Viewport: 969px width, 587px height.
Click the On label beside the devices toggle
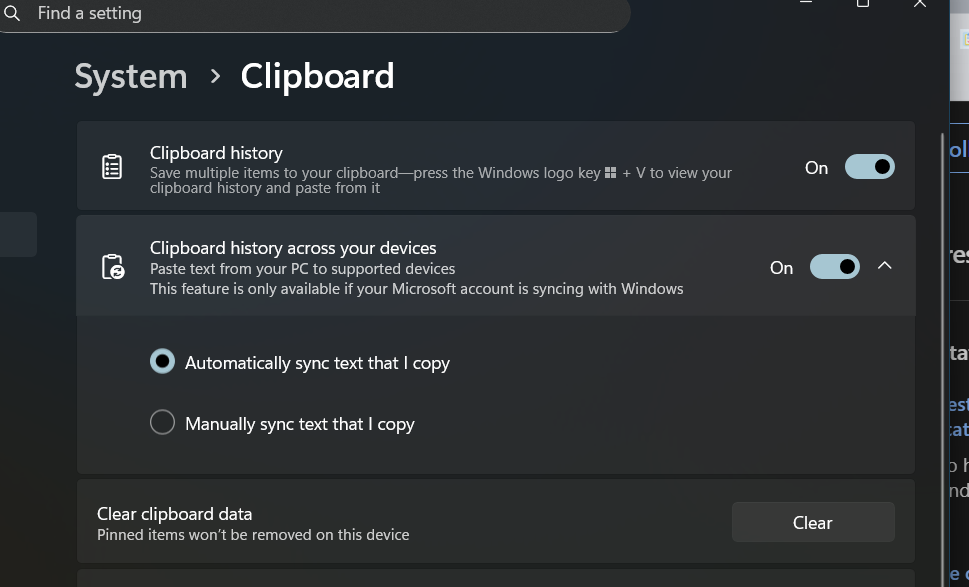pos(781,267)
